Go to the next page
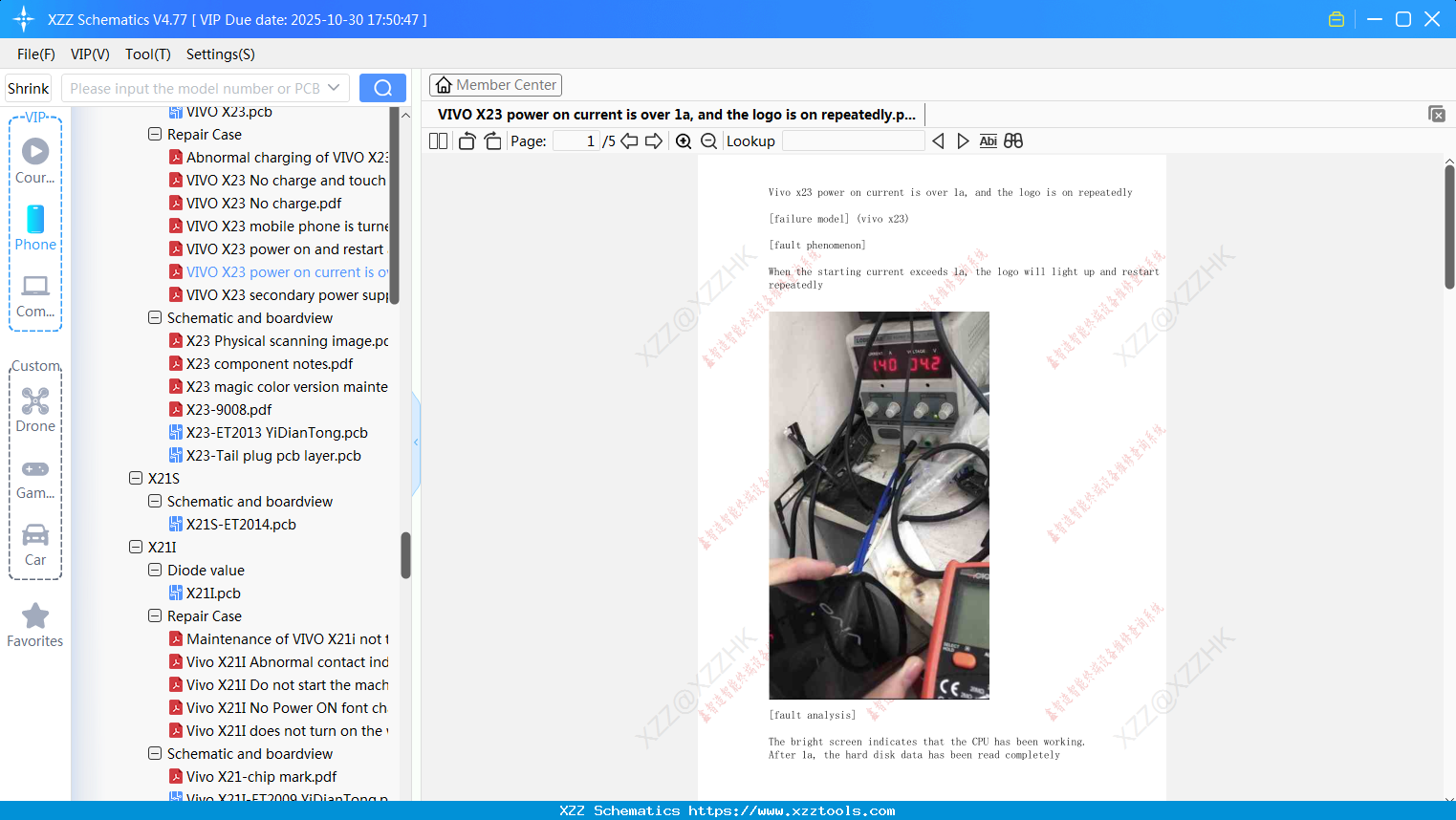 [x=654, y=140]
